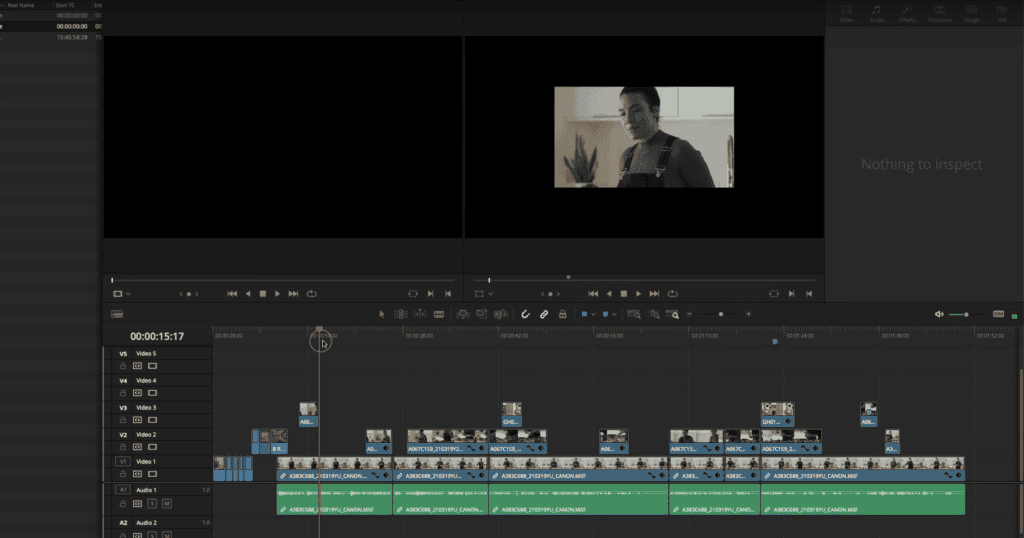1024x538 pixels.
Task: Click Match Frame icon in timeline viewer
Action: click(774, 294)
